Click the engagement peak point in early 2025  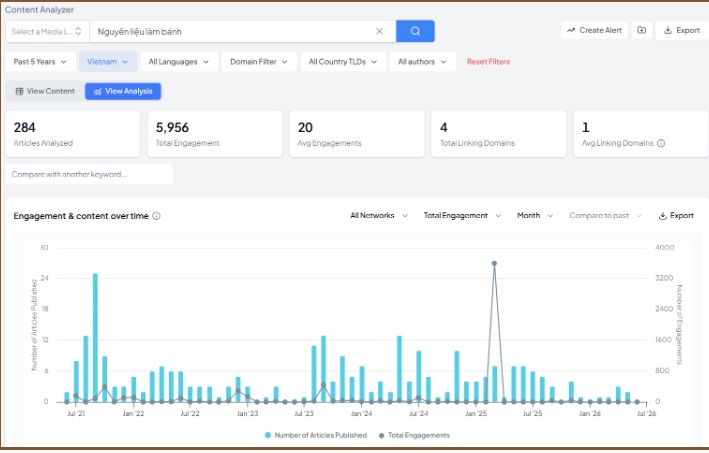tap(494, 264)
